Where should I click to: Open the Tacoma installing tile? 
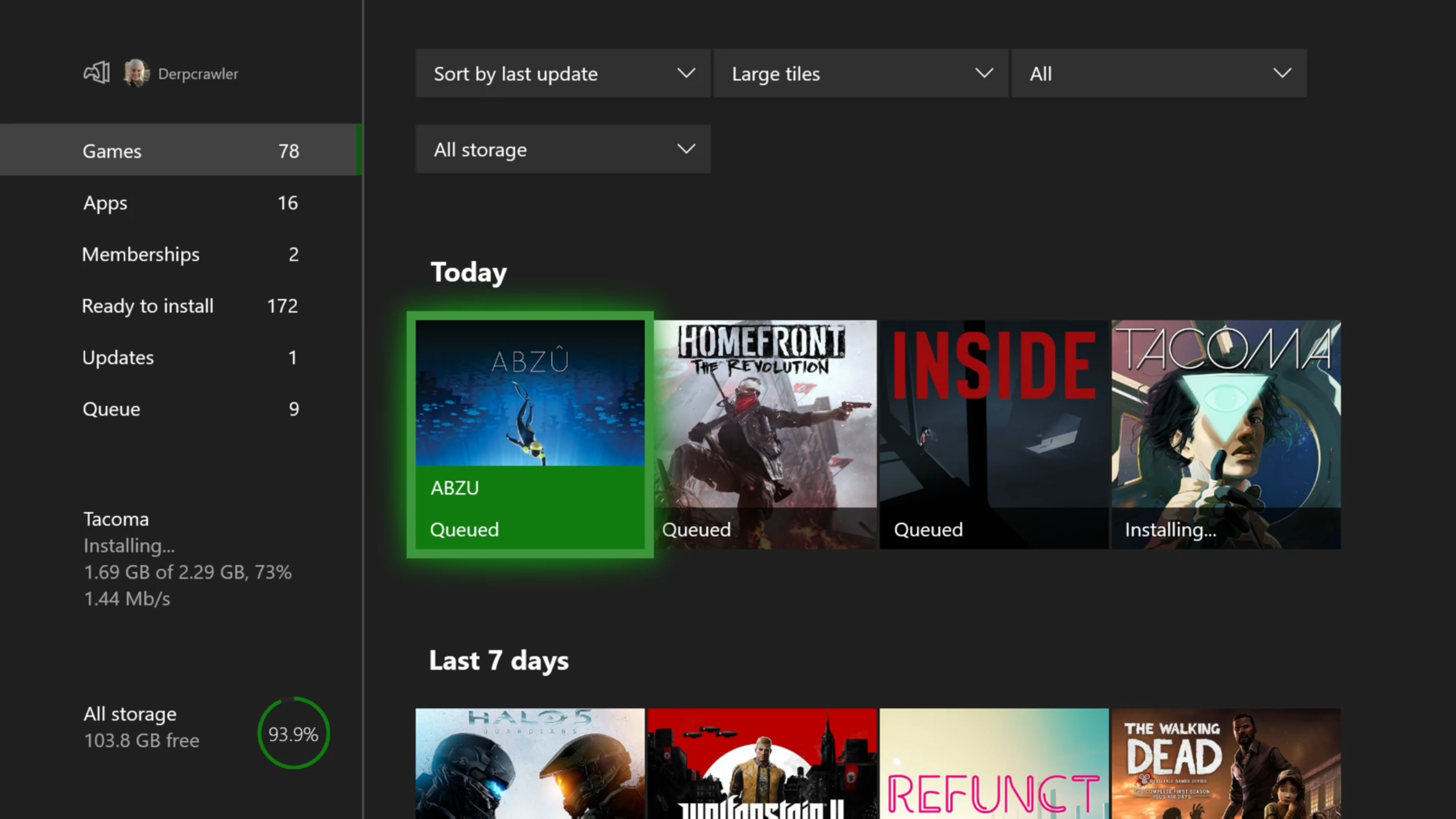click(1226, 435)
